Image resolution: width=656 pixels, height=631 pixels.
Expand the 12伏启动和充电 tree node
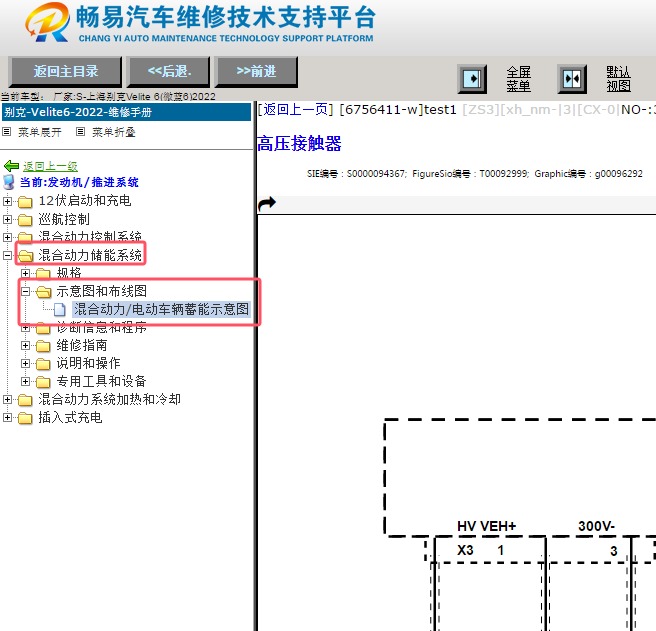7,201
